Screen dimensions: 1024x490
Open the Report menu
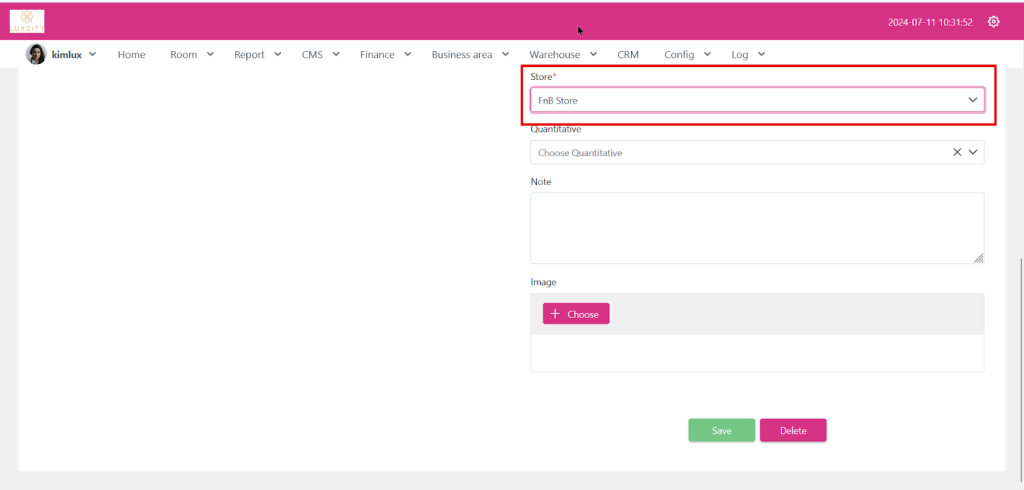click(x=257, y=55)
